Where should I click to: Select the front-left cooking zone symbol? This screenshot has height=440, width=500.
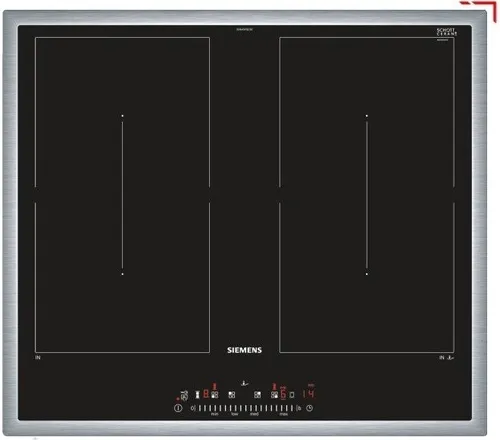click(215, 395)
